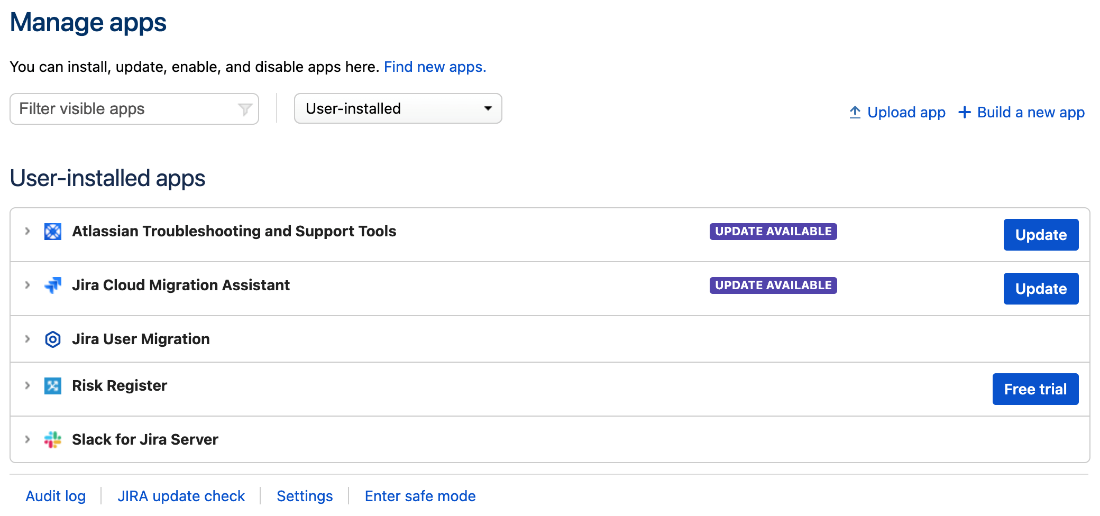This screenshot has height=516, width=1100.
Task: Focus the Filter visible apps input field
Action: click(134, 109)
